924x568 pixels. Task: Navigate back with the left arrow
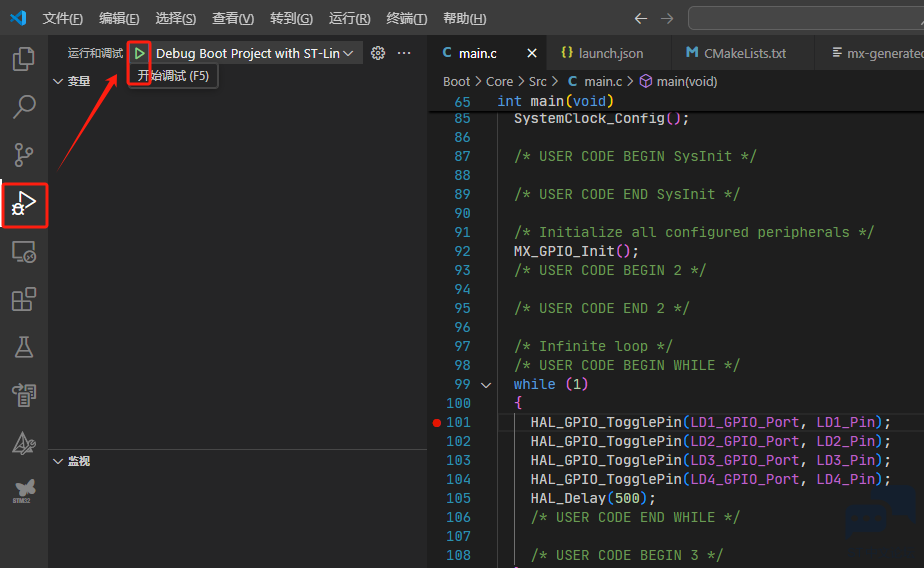(641, 19)
